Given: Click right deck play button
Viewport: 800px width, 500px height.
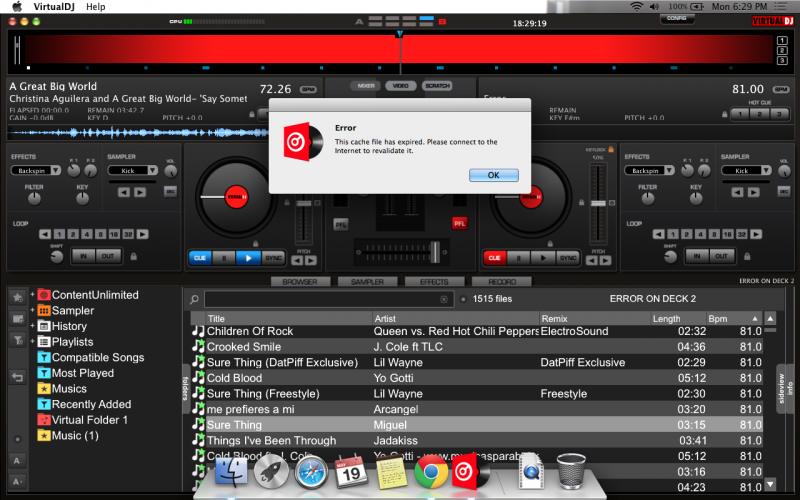Looking at the screenshot, I should click(543, 258).
